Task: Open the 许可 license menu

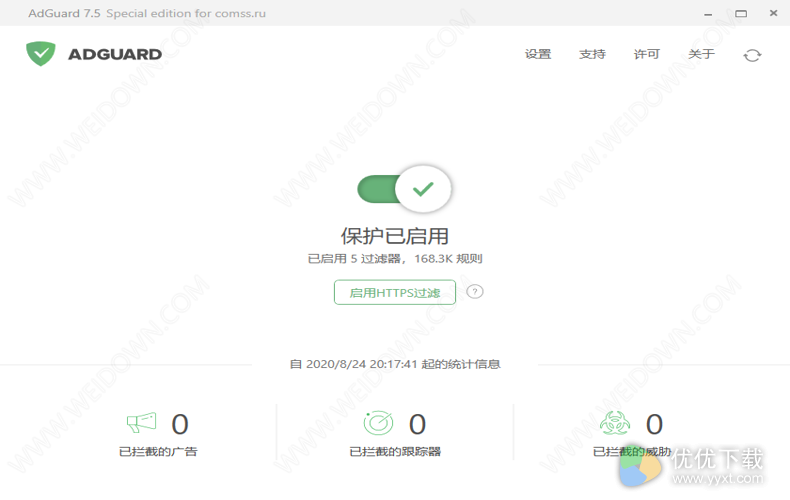Action: coord(646,54)
